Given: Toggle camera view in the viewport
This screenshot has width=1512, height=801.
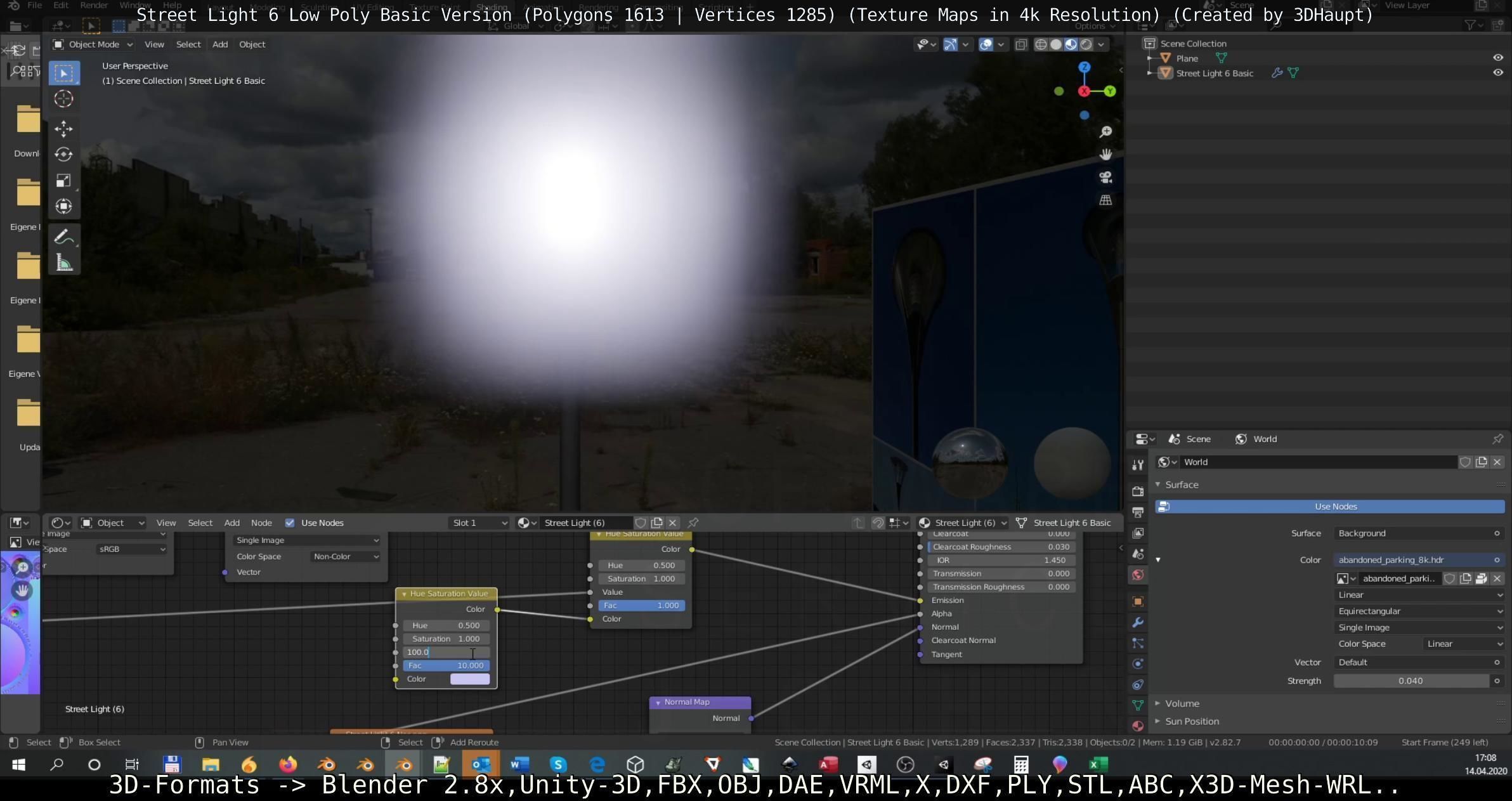Looking at the screenshot, I should tap(1105, 178).
